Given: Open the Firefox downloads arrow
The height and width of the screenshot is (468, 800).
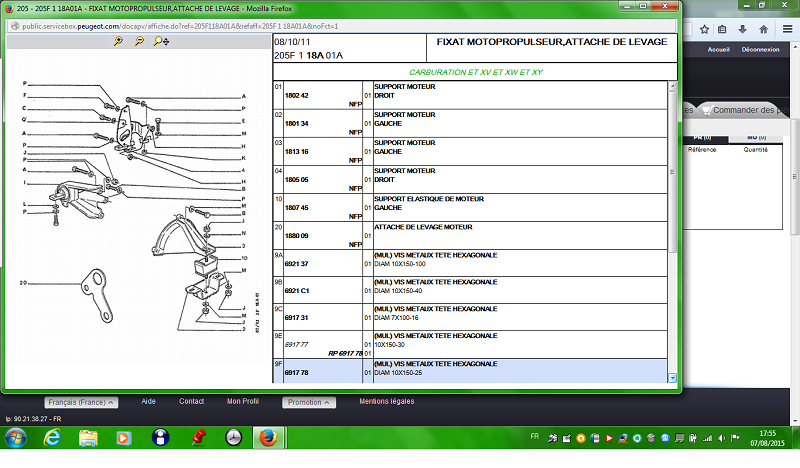Looking at the screenshot, I should tap(742, 30).
